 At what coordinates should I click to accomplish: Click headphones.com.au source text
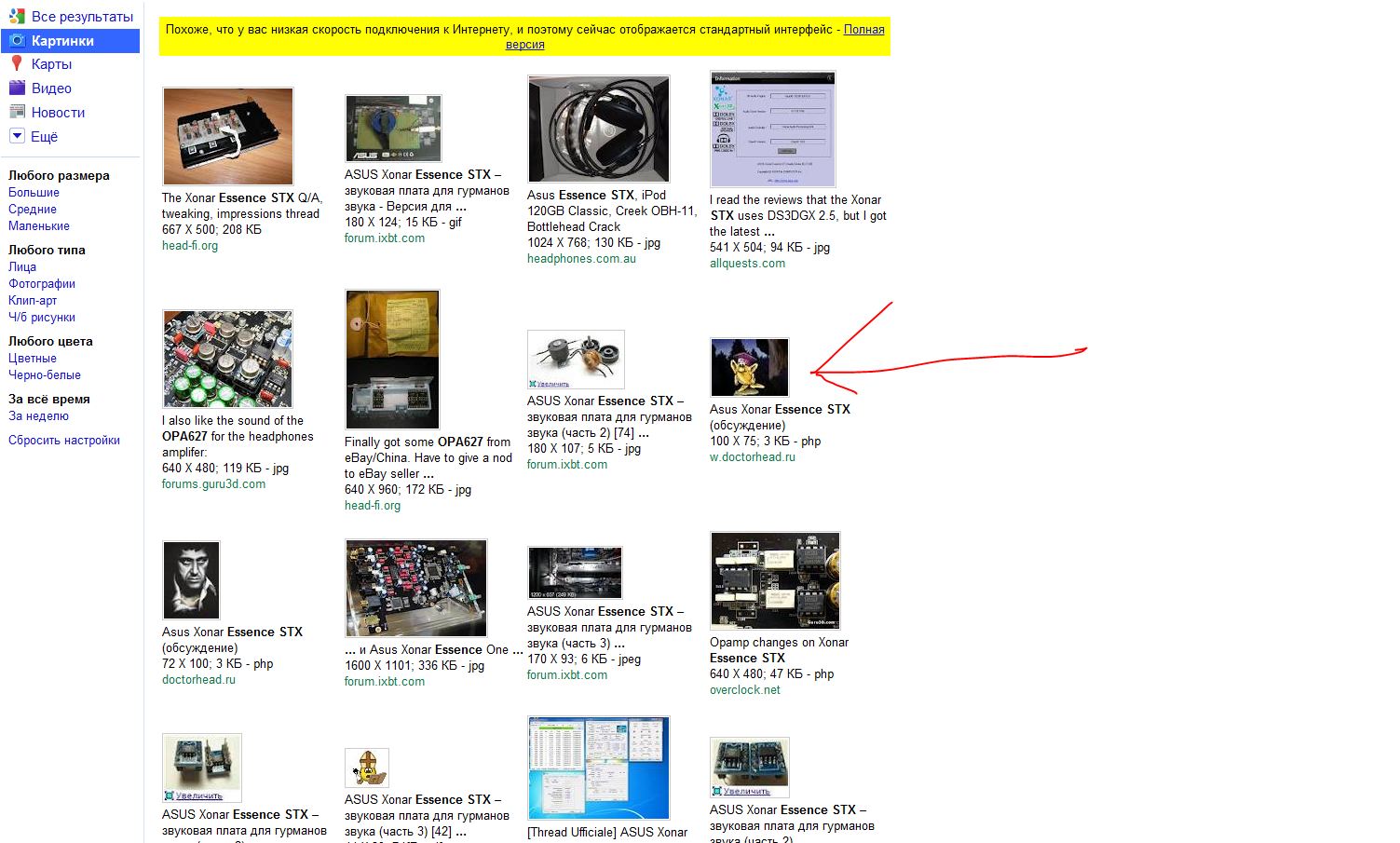581,259
